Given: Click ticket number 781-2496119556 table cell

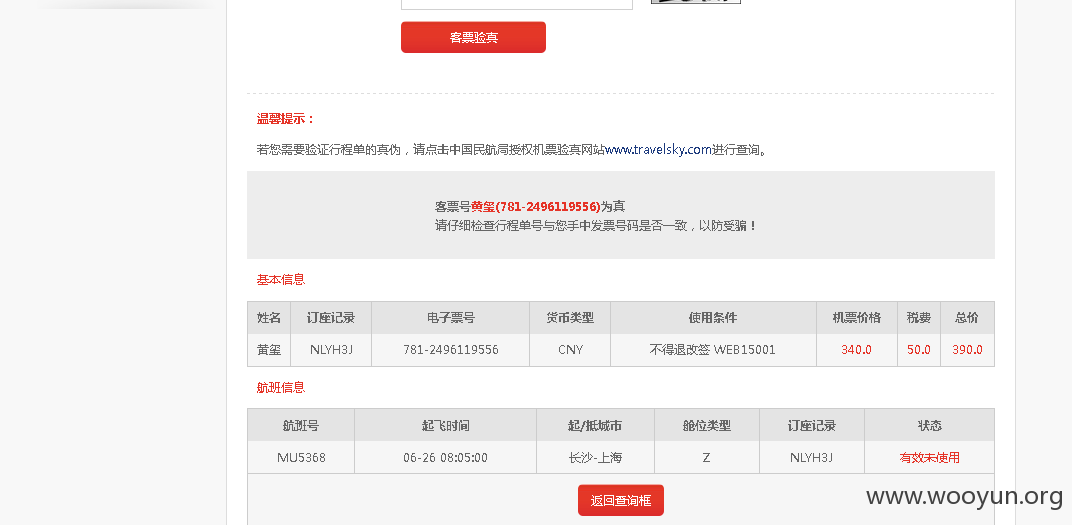Looking at the screenshot, I should point(451,350).
